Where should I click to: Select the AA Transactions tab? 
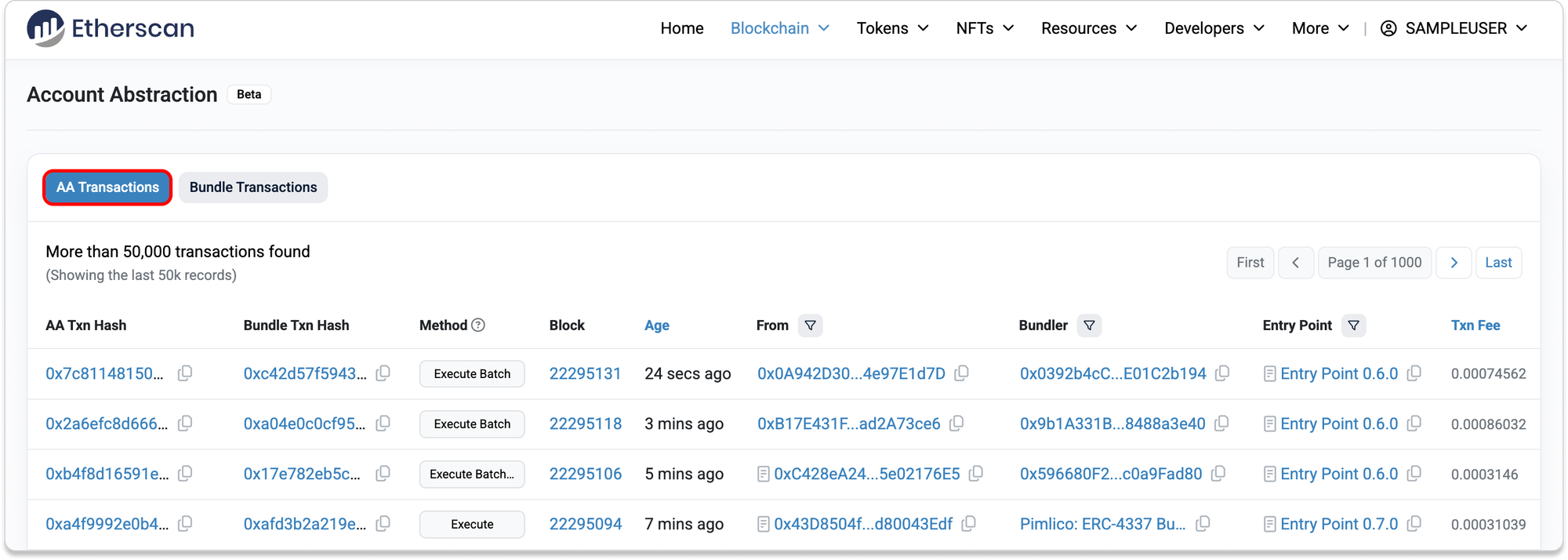[x=107, y=187]
